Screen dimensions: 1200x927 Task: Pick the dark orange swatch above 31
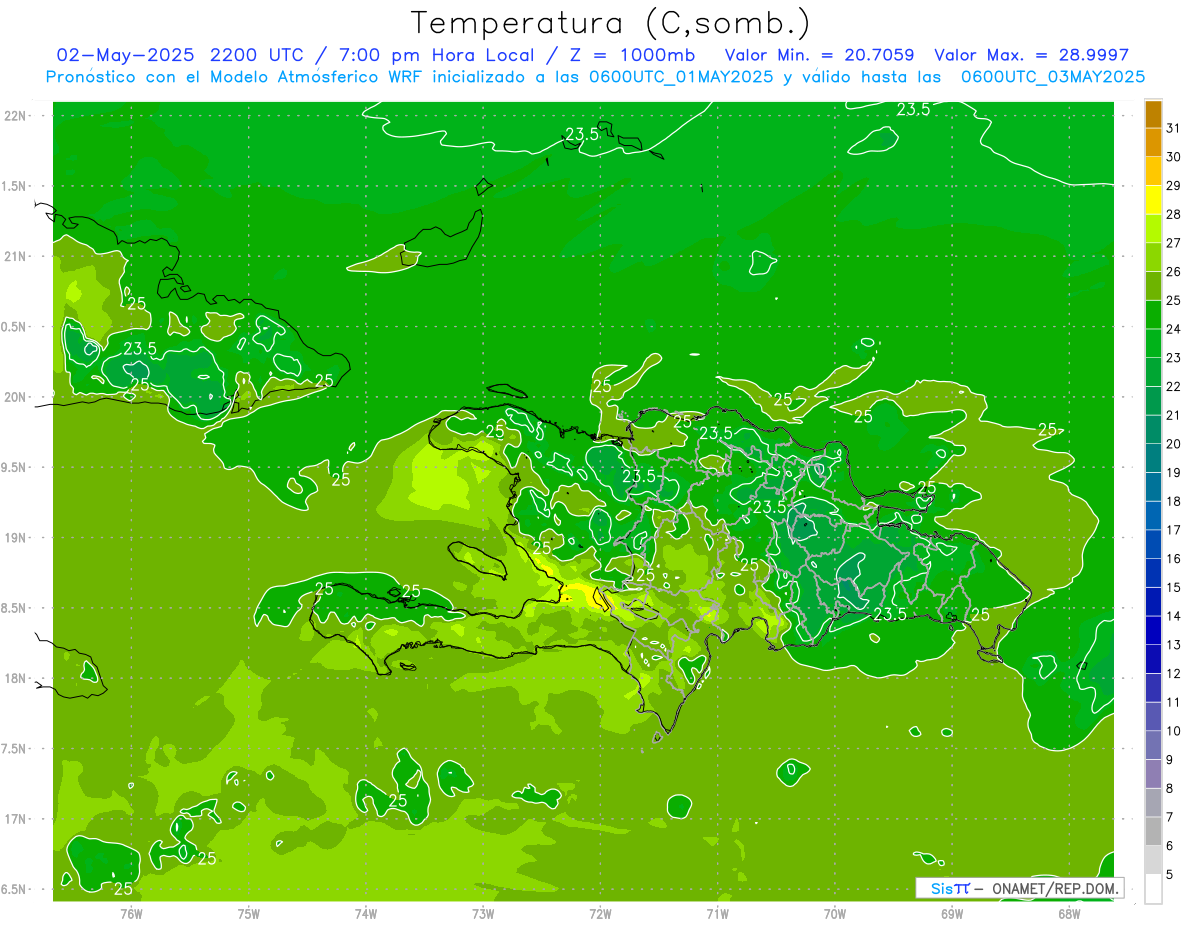click(x=1153, y=114)
